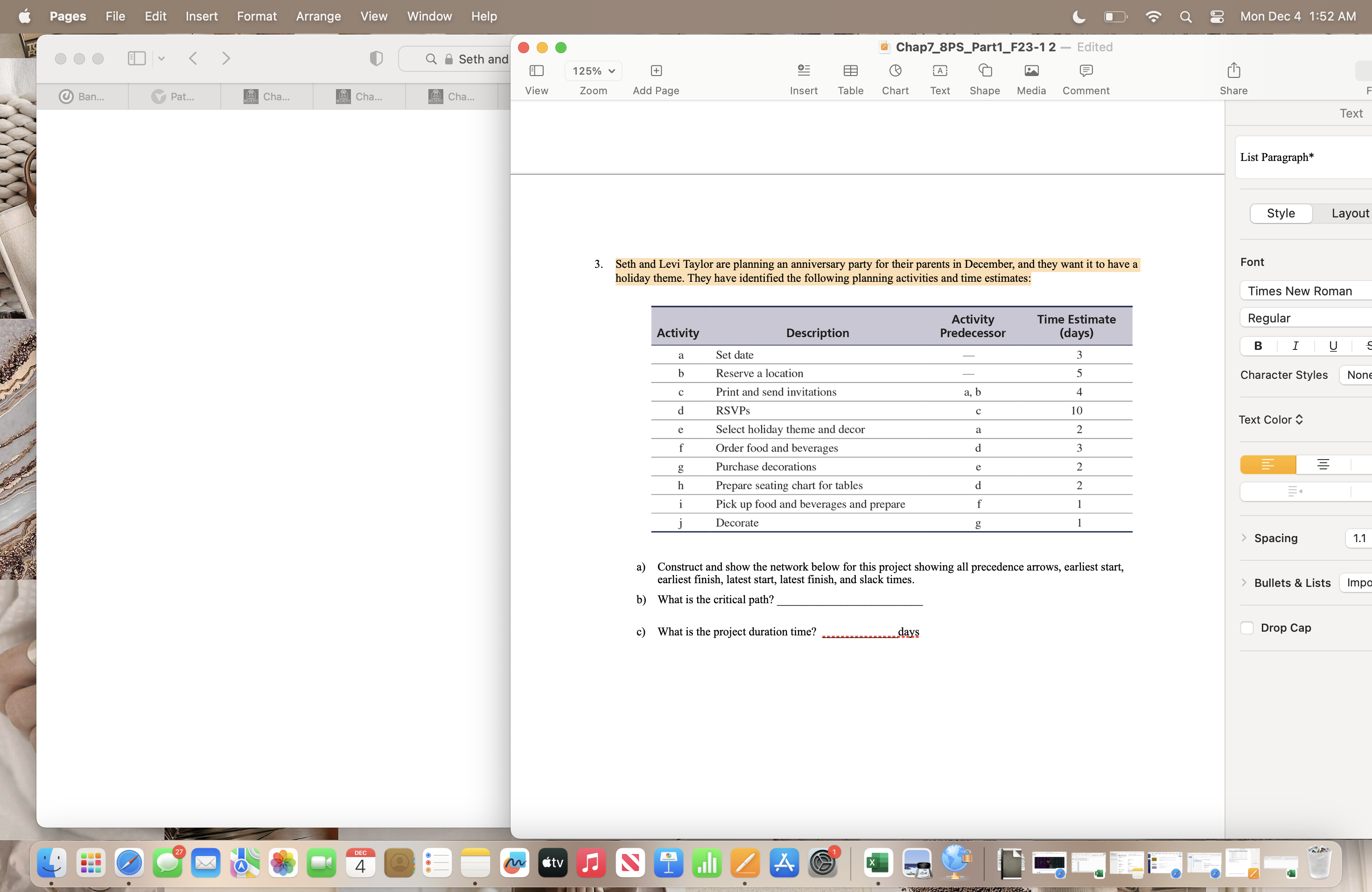Click the Add Page icon
The height and width of the screenshot is (892, 1372).
pyautogui.click(x=656, y=71)
